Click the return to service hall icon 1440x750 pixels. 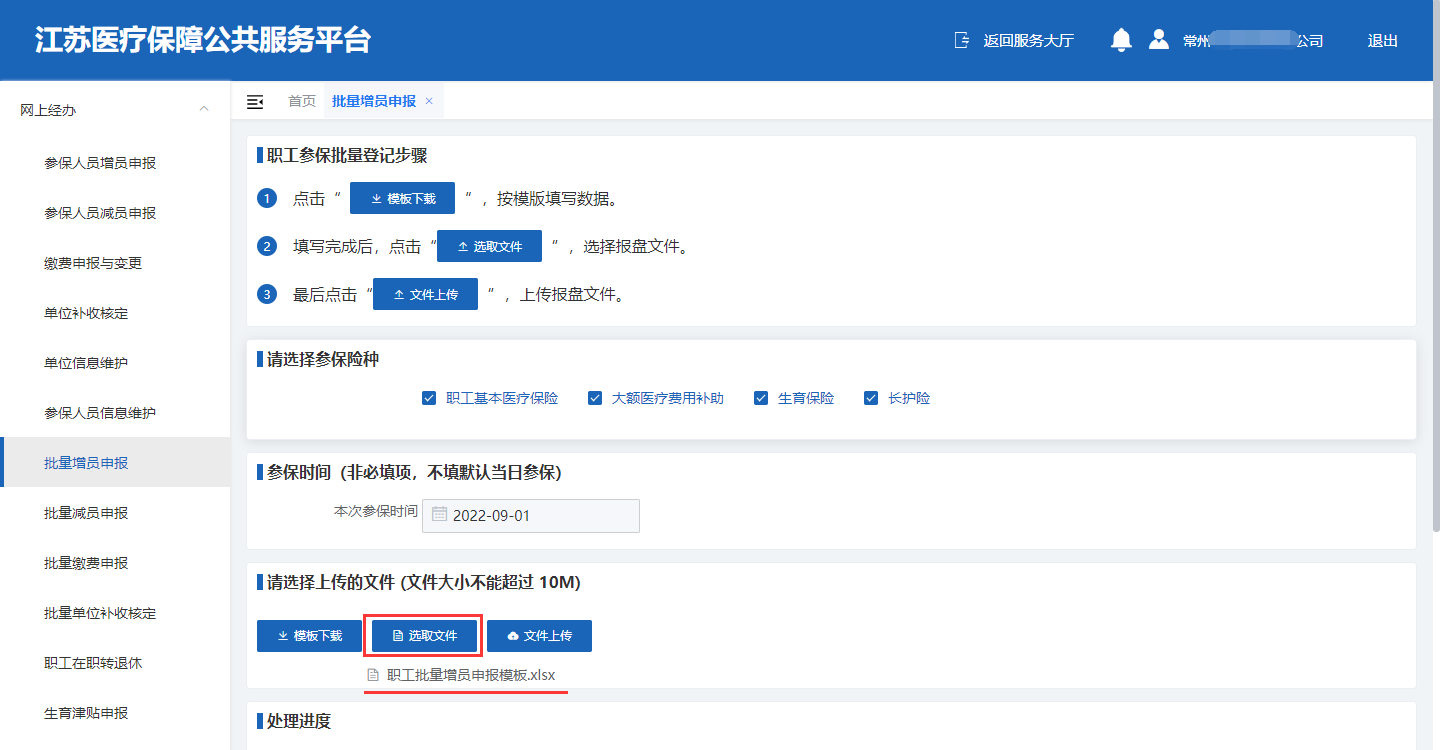point(962,40)
